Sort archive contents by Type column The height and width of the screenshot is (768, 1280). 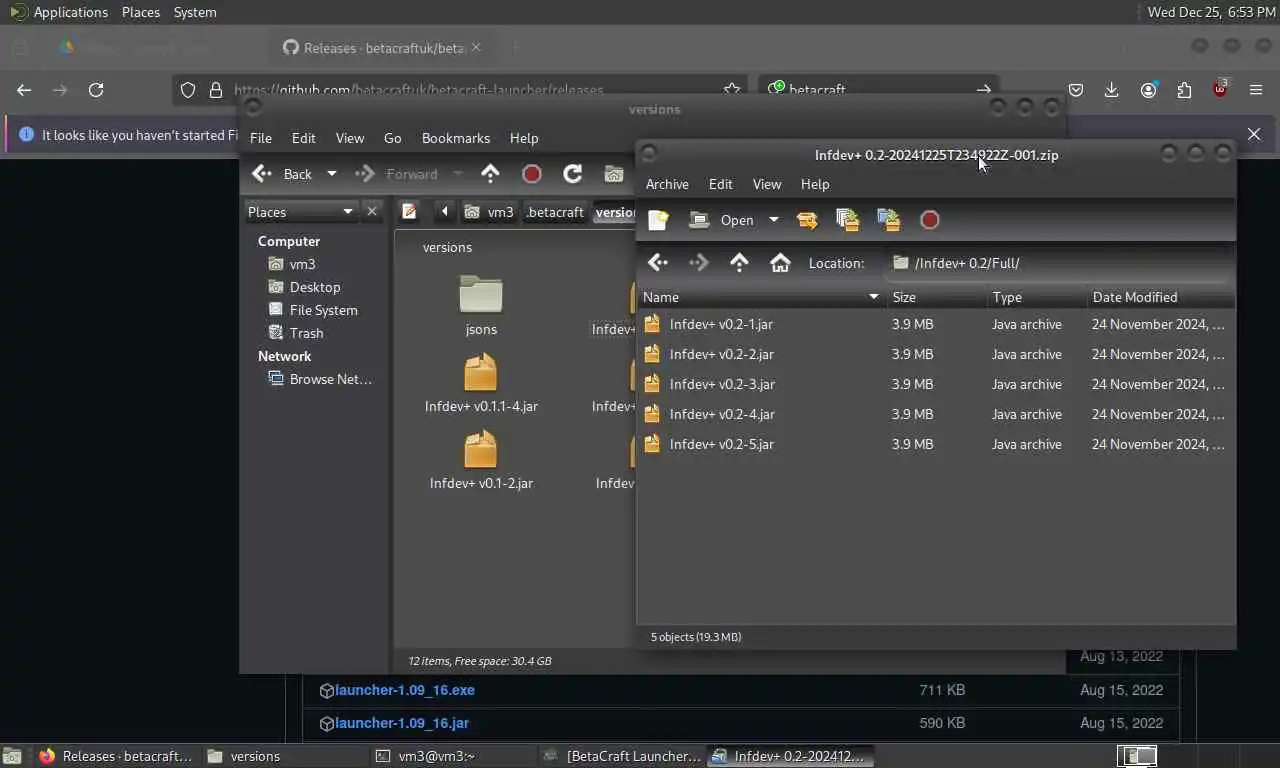coord(1037,297)
